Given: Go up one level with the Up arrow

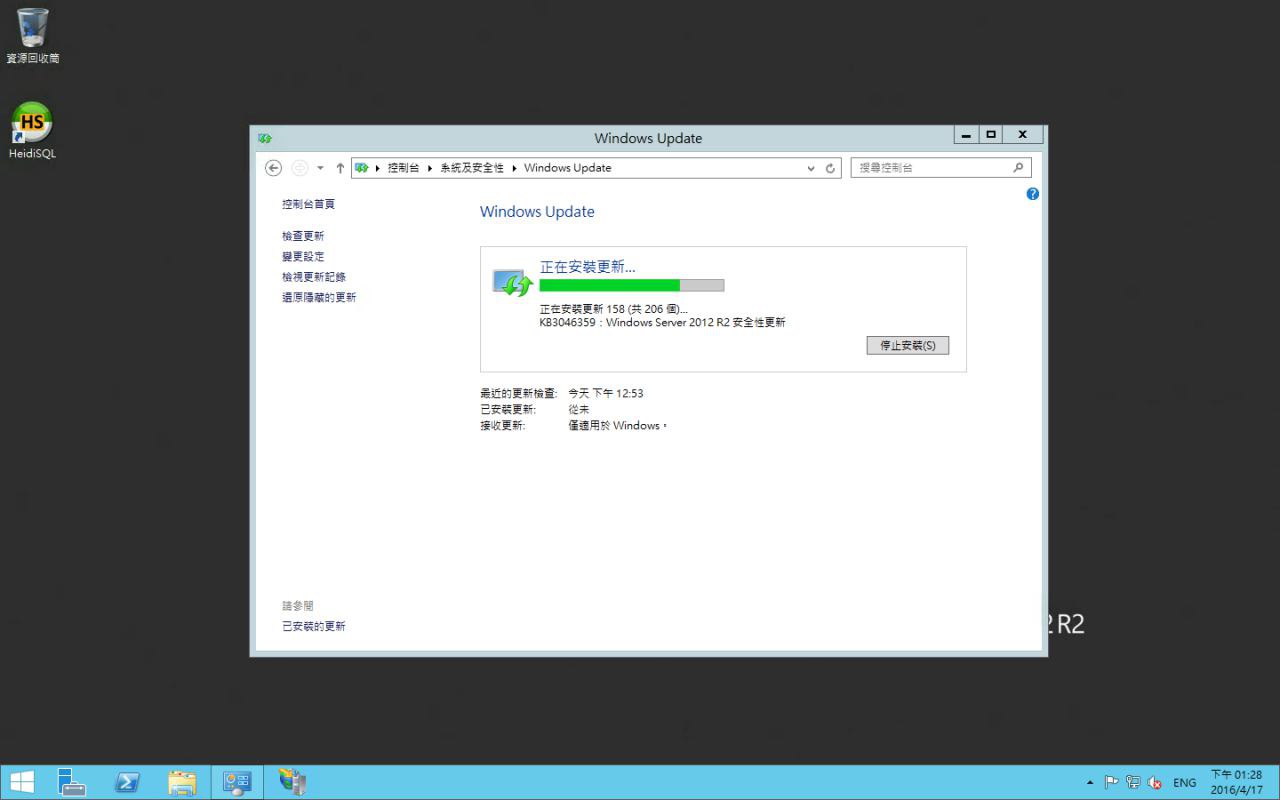Looking at the screenshot, I should [x=340, y=168].
